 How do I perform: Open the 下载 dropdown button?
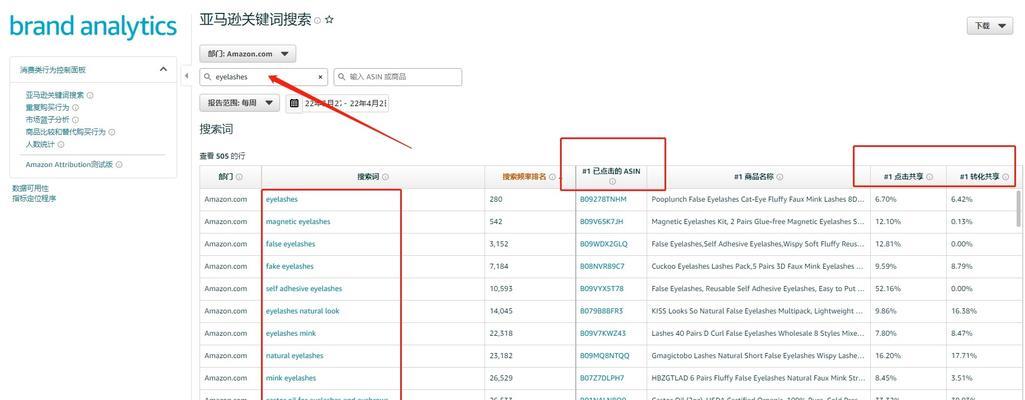coord(989,26)
